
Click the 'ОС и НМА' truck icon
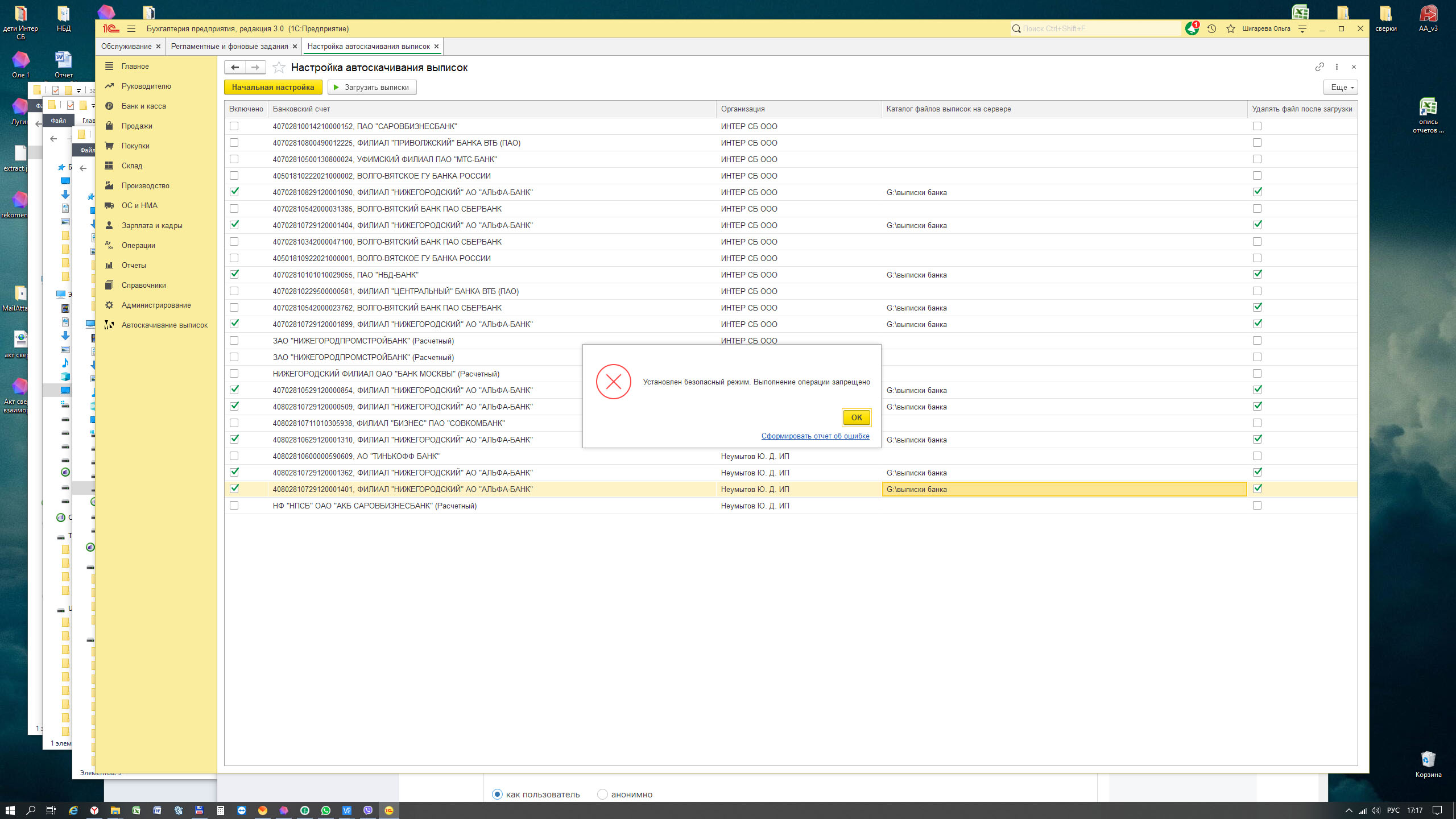tap(109, 205)
